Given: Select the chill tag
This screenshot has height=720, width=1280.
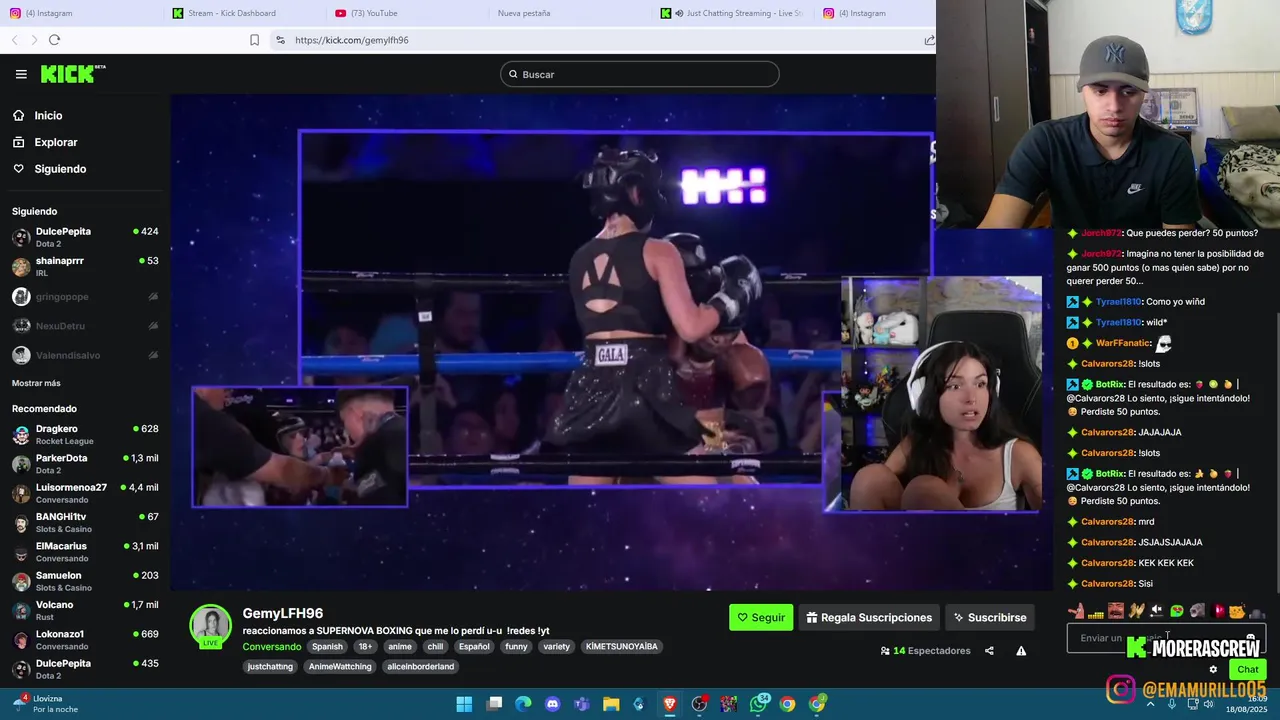Looking at the screenshot, I should click(x=435, y=647).
